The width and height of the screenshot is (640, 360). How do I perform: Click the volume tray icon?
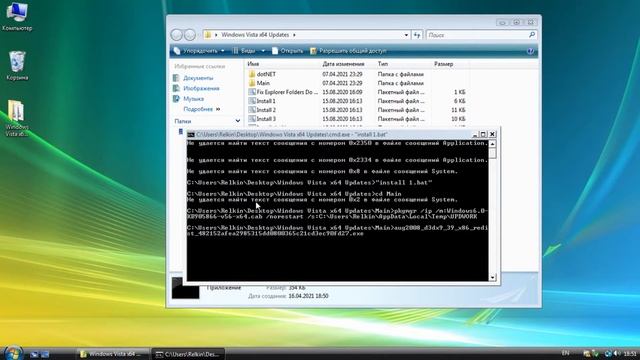(617, 353)
